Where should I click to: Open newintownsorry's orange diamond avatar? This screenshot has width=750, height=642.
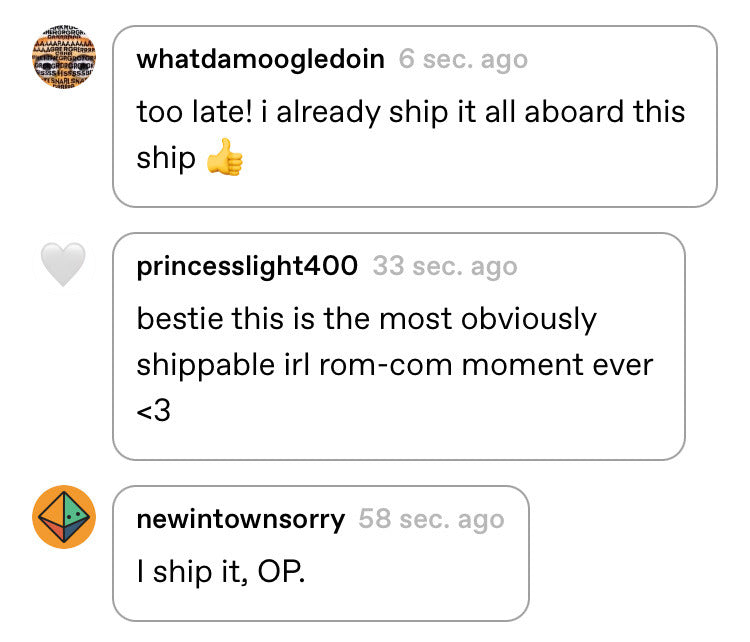64,517
